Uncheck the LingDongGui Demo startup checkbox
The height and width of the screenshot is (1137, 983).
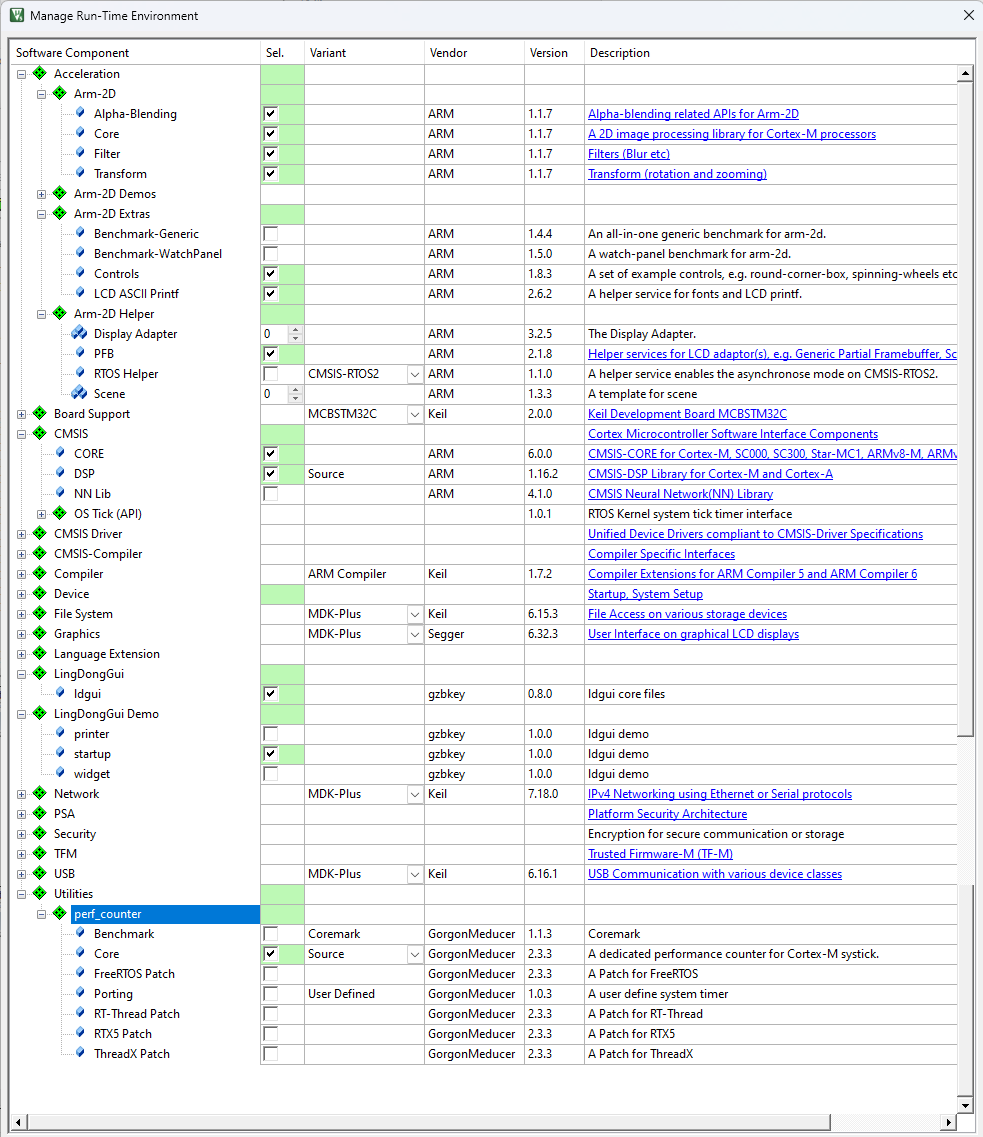point(270,754)
